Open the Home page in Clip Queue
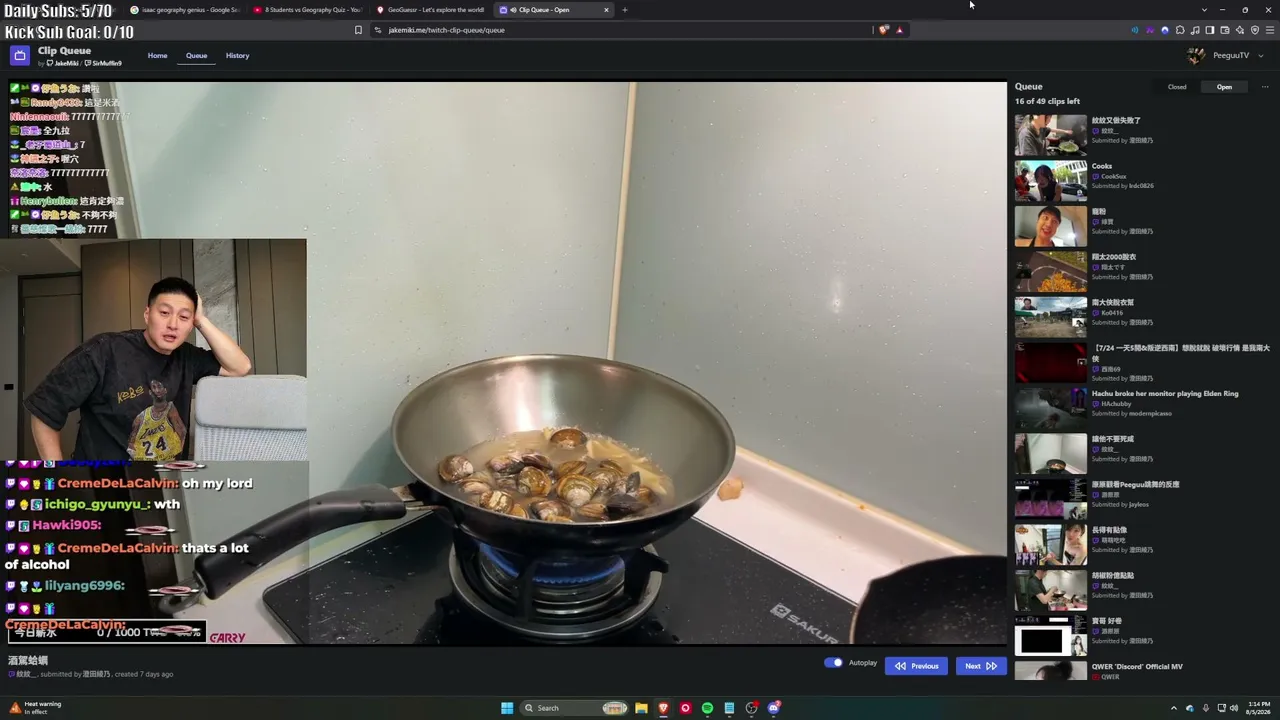Viewport: 1280px width, 720px height. [158, 56]
